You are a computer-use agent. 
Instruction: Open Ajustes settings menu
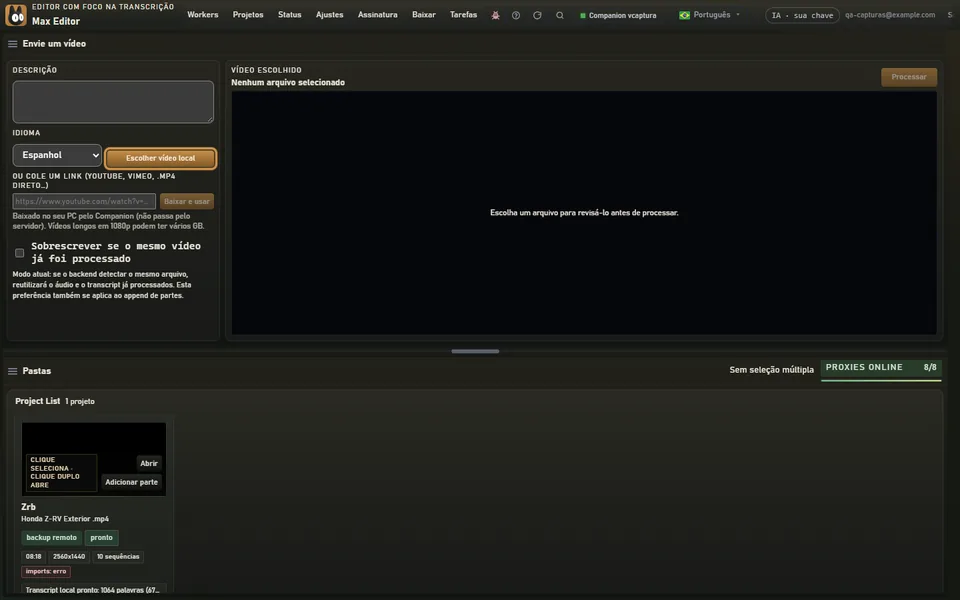tap(329, 15)
